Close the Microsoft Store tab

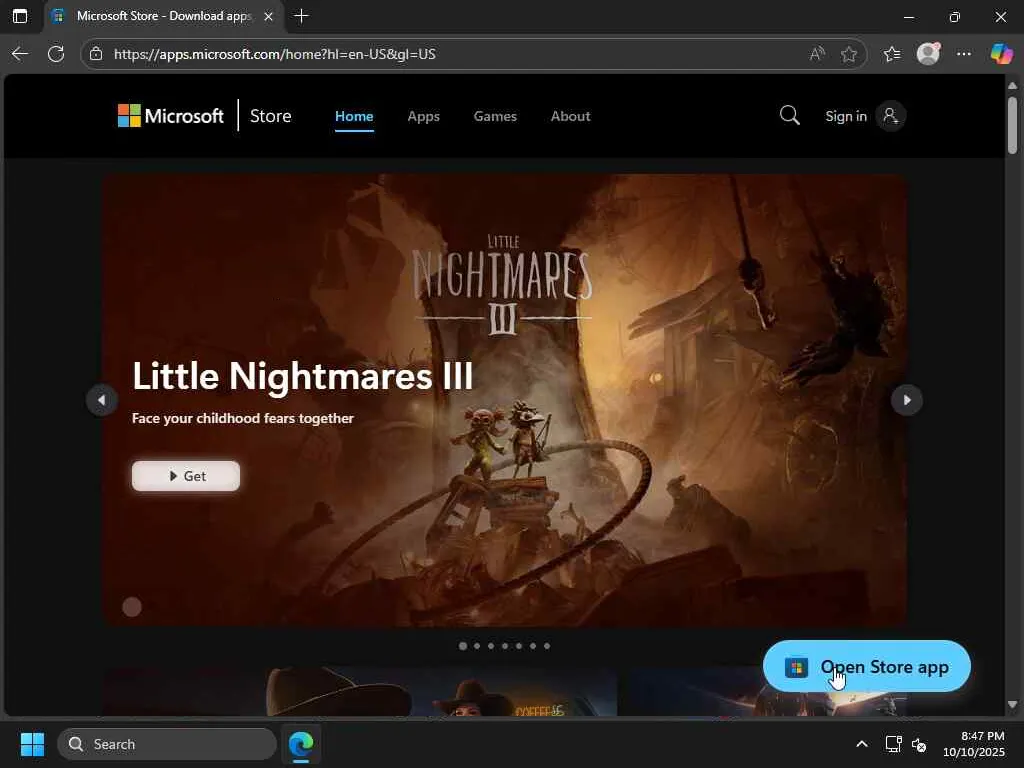coord(268,17)
